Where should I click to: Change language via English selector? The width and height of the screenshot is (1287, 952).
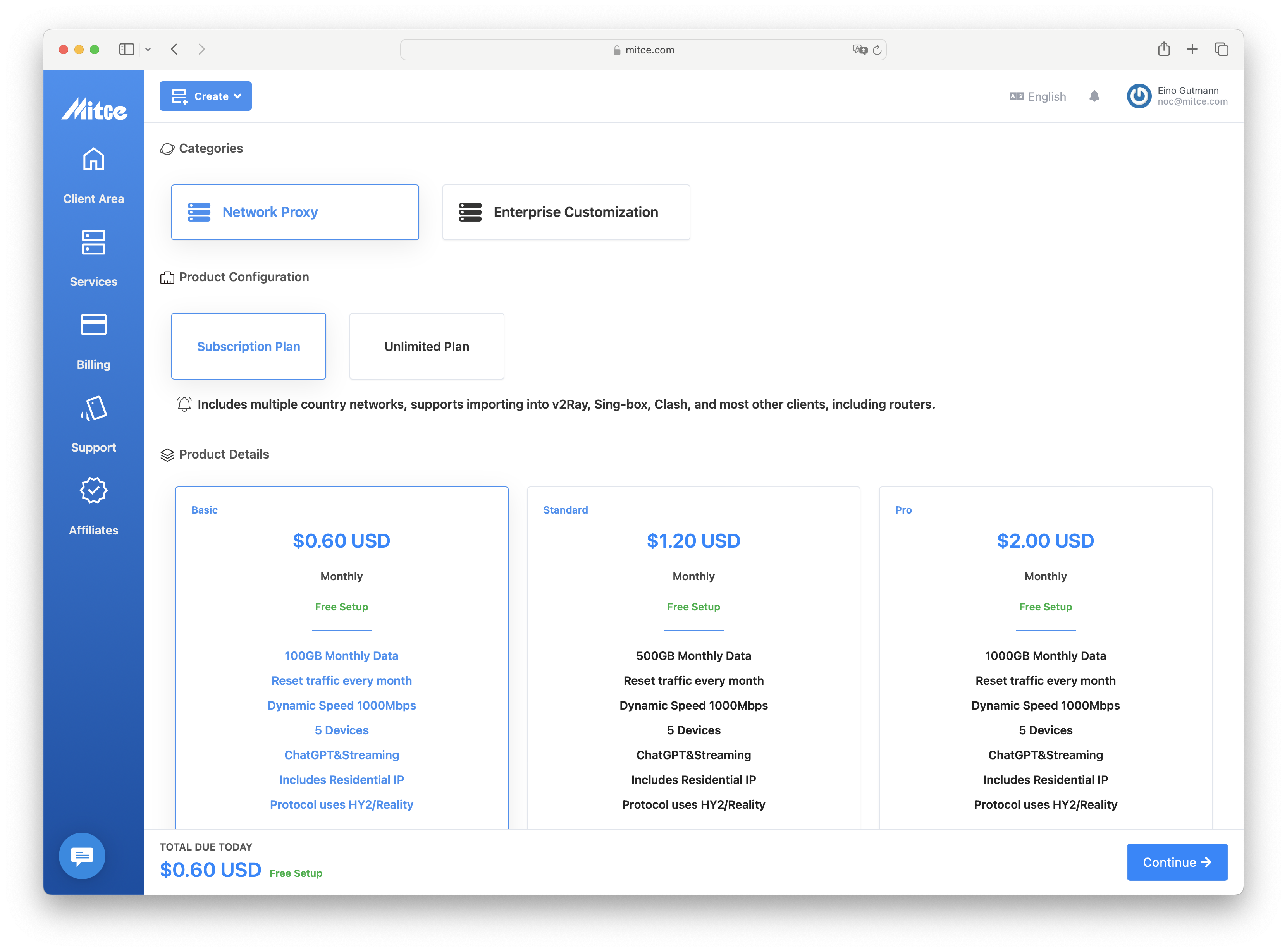(1037, 96)
